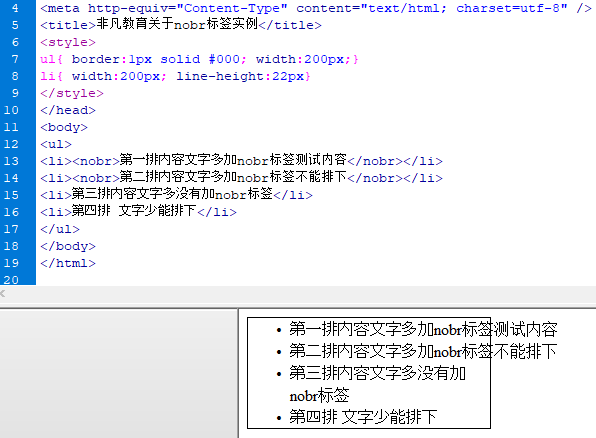Screen dimensions: 596x438
Task: Click preview item 第四排 文字少能排下
Action: (363, 417)
